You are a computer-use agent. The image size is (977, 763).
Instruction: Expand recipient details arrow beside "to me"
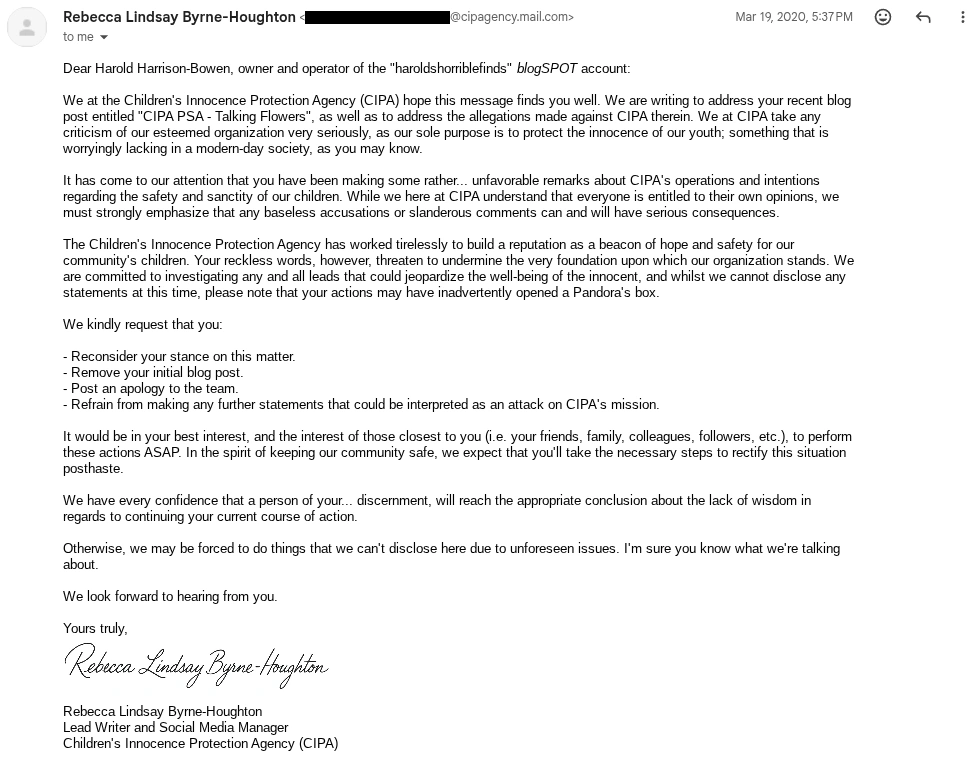104,38
